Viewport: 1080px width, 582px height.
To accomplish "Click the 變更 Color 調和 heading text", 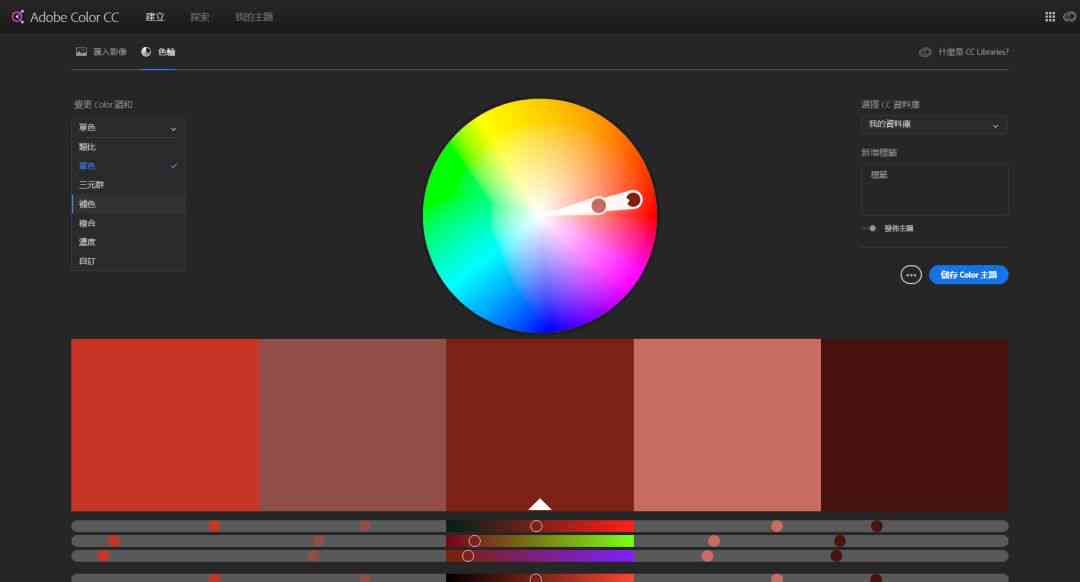I will [x=103, y=105].
